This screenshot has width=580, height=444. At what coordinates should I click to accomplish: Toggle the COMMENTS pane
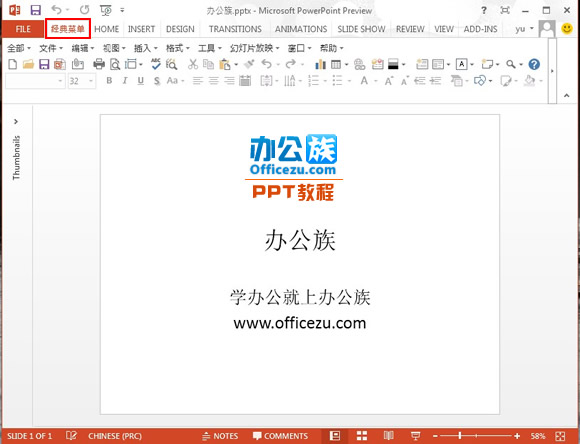tap(280, 436)
